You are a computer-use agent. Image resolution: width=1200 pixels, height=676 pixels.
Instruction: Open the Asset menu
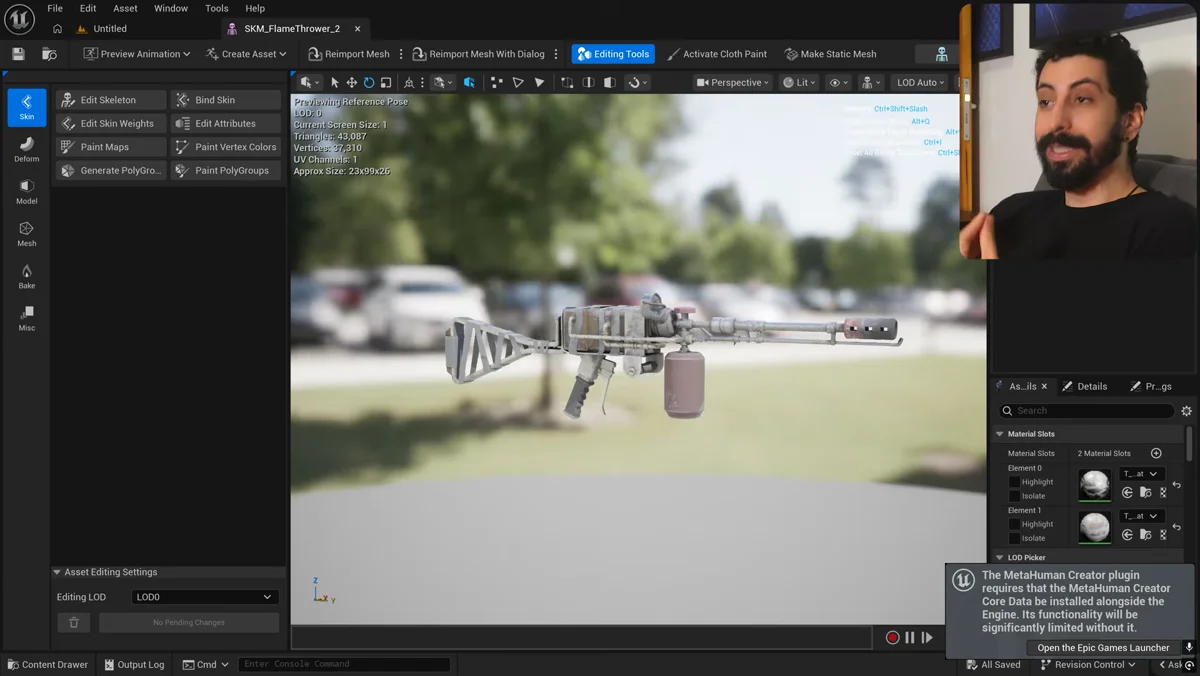tap(125, 8)
